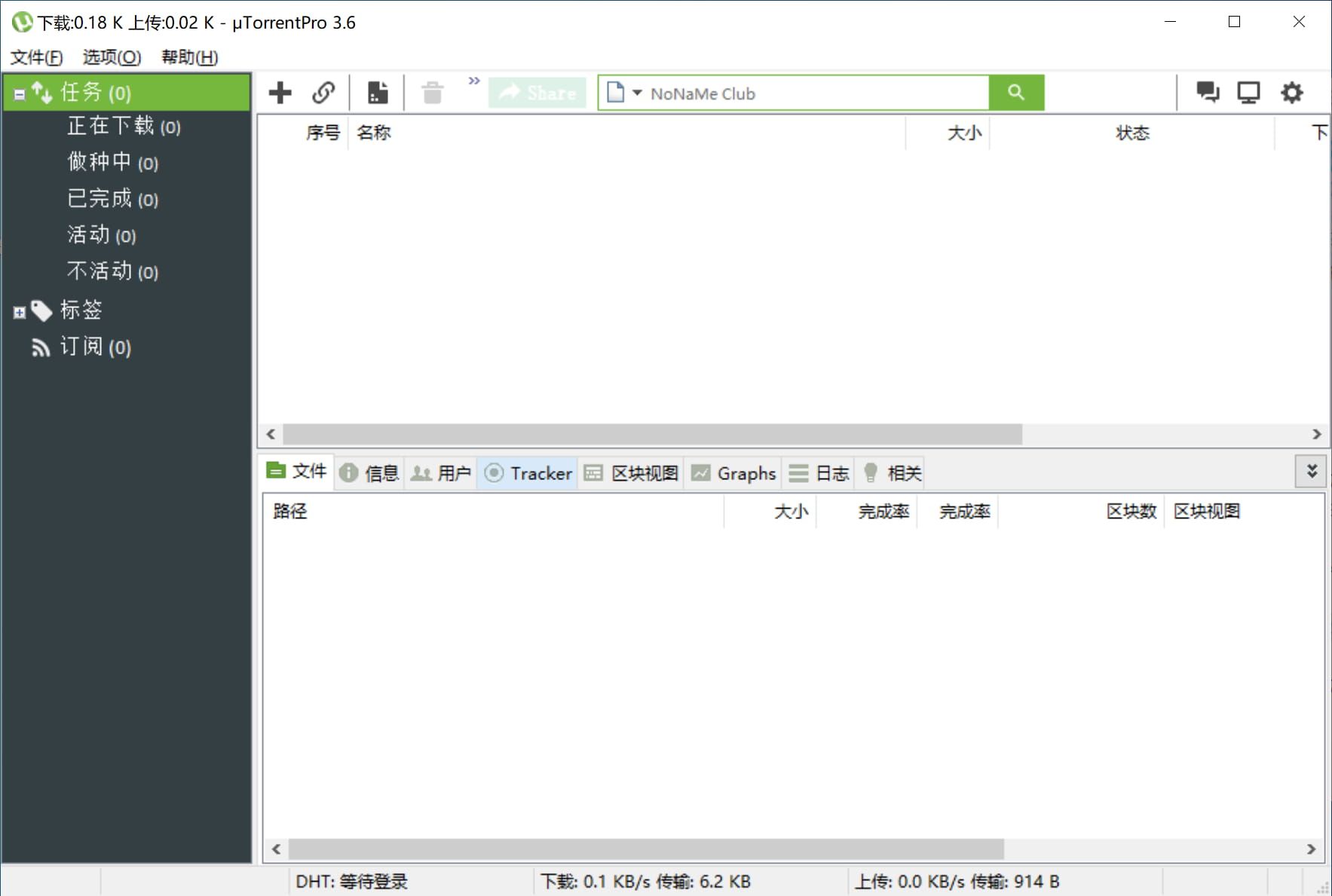Open preferences with the gear icon
Screen dimensions: 1332x896
[x=1292, y=92]
